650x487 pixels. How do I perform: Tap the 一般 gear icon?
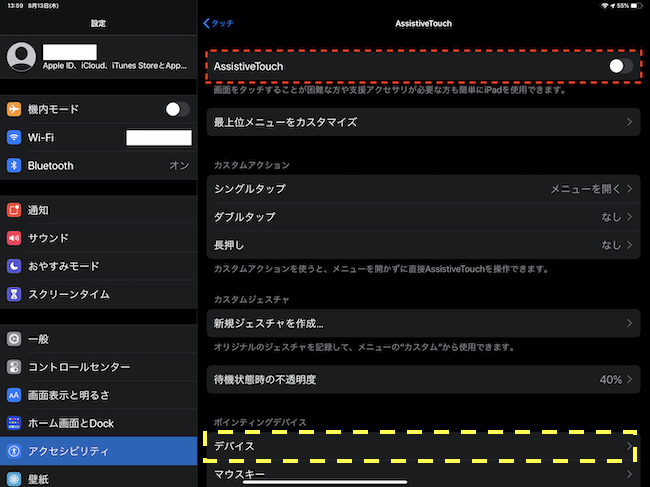pos(14,339)
